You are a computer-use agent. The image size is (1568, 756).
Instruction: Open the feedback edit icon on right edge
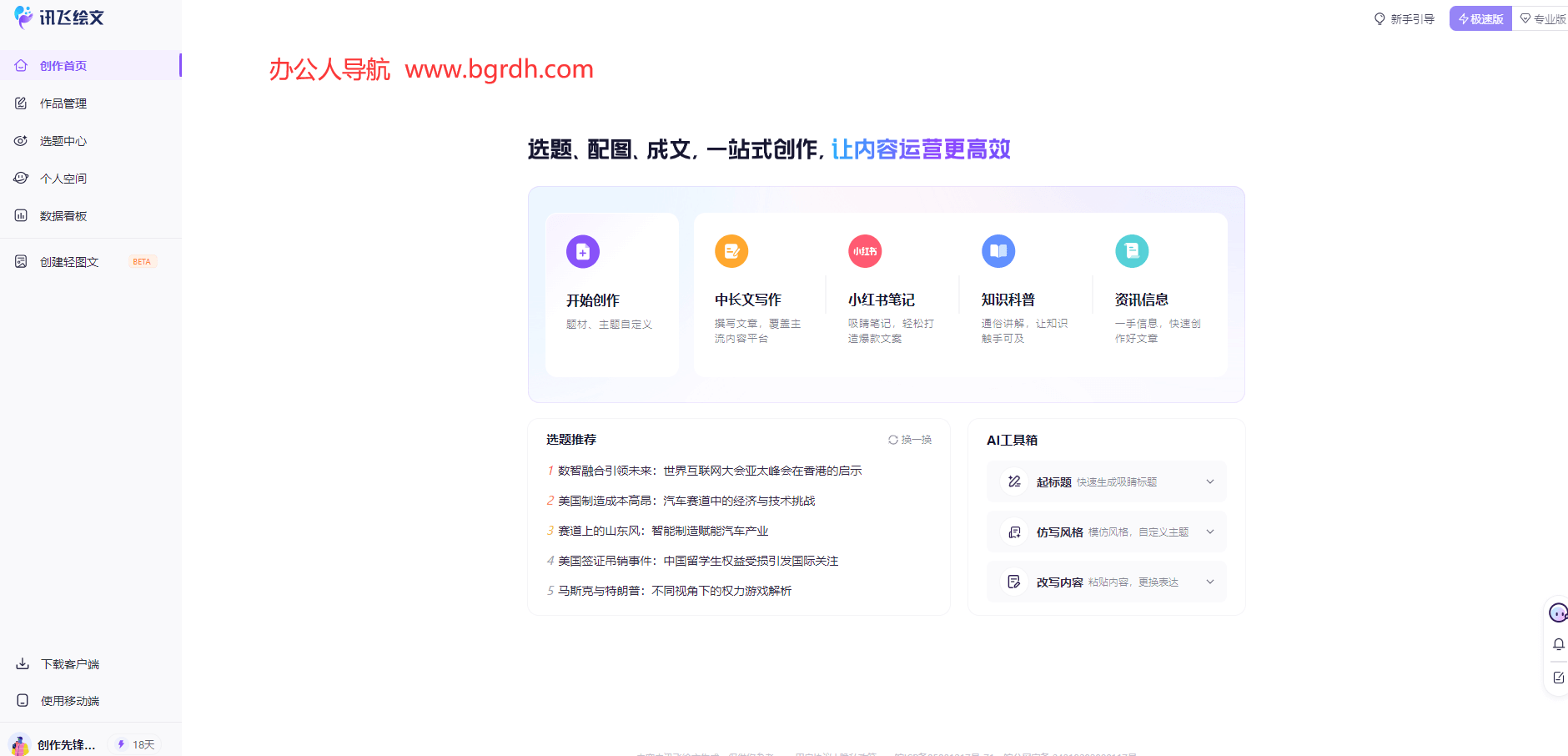1559,678
